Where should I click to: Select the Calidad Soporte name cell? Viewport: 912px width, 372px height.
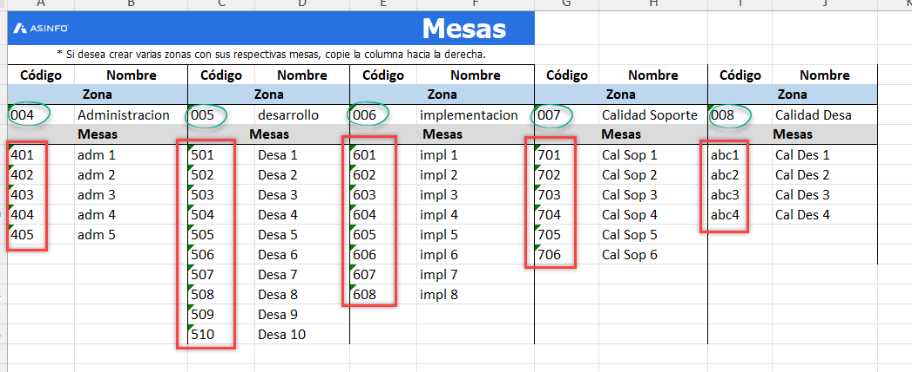pyautogui.click(x=653, y=115)
